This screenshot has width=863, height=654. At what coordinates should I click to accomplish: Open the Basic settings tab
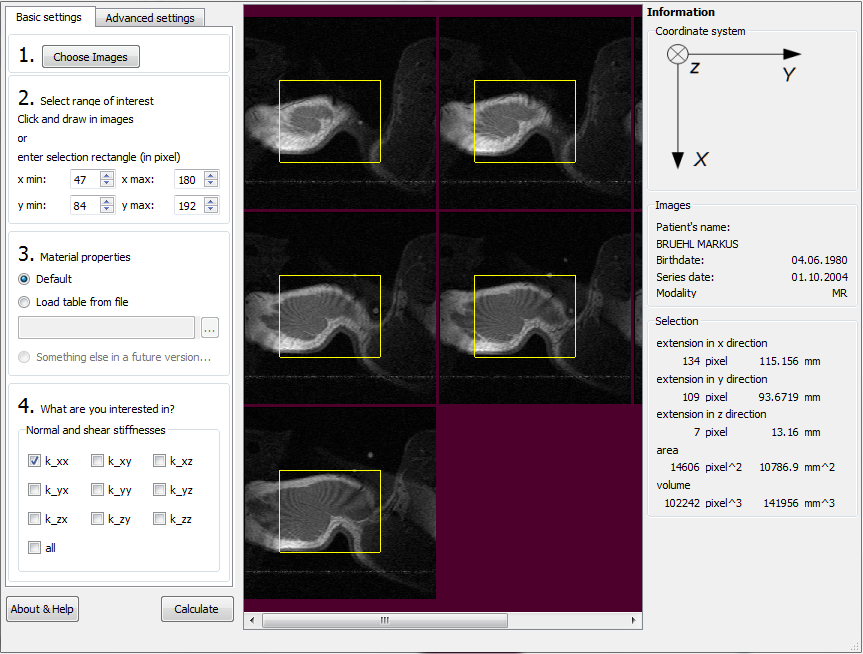[x=50, y=17]
